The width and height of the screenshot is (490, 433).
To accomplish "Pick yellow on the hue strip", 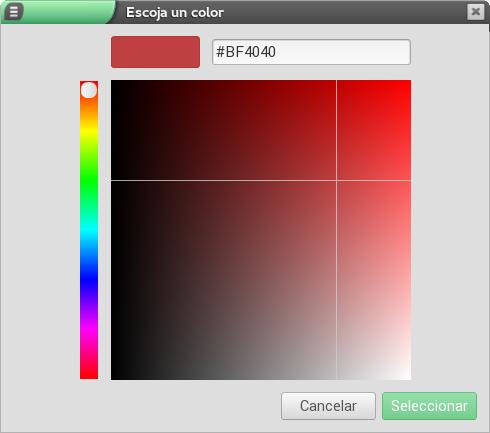I will click(89, 131).
